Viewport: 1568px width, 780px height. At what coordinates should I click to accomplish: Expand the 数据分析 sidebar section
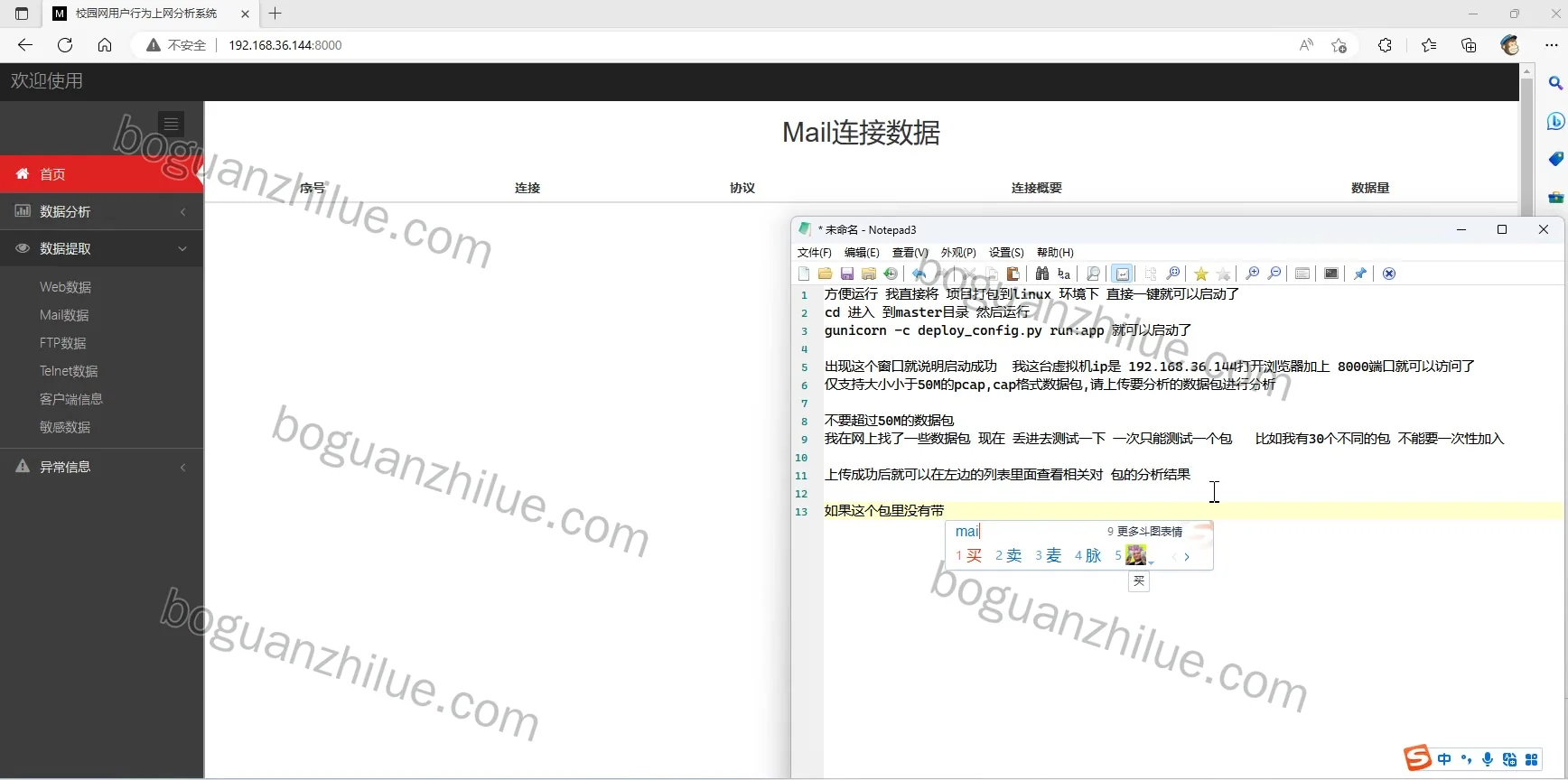(101, 211)
